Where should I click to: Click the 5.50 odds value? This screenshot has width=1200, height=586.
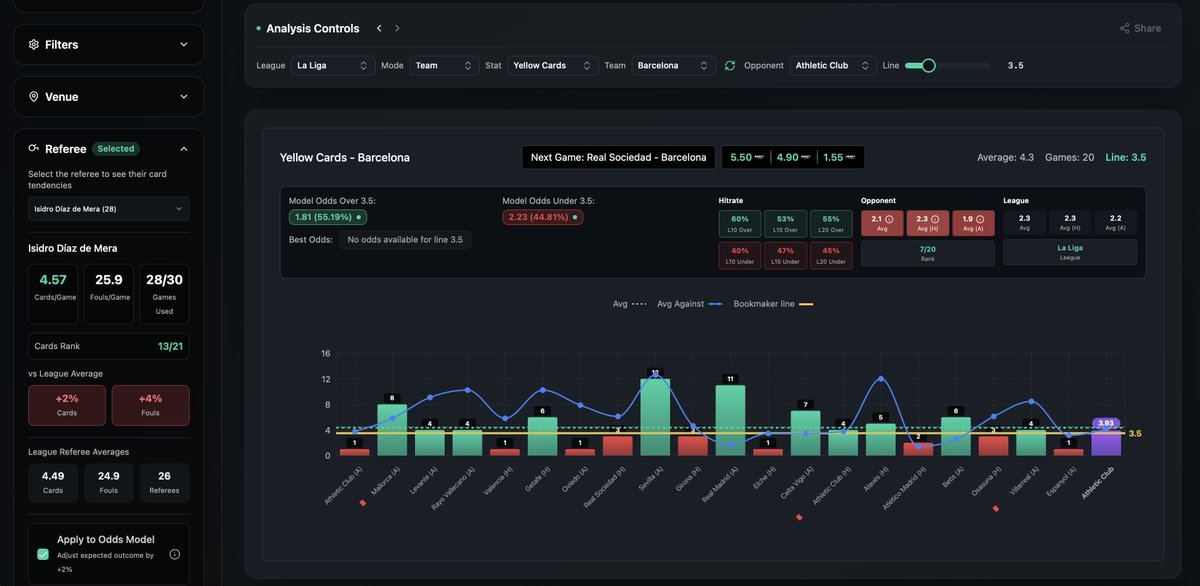coord(740,157)
